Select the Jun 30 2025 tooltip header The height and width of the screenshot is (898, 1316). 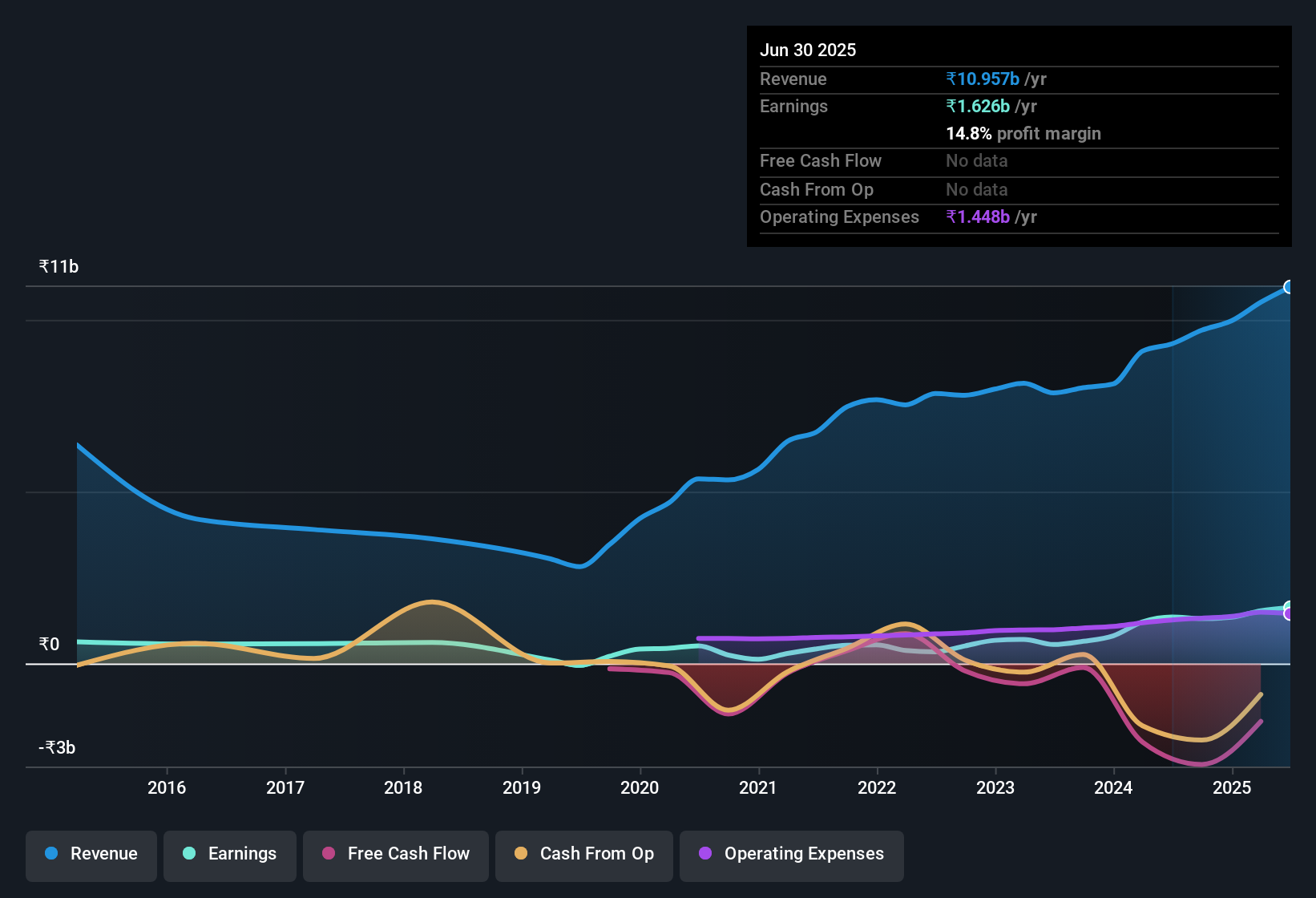[808, 50]
